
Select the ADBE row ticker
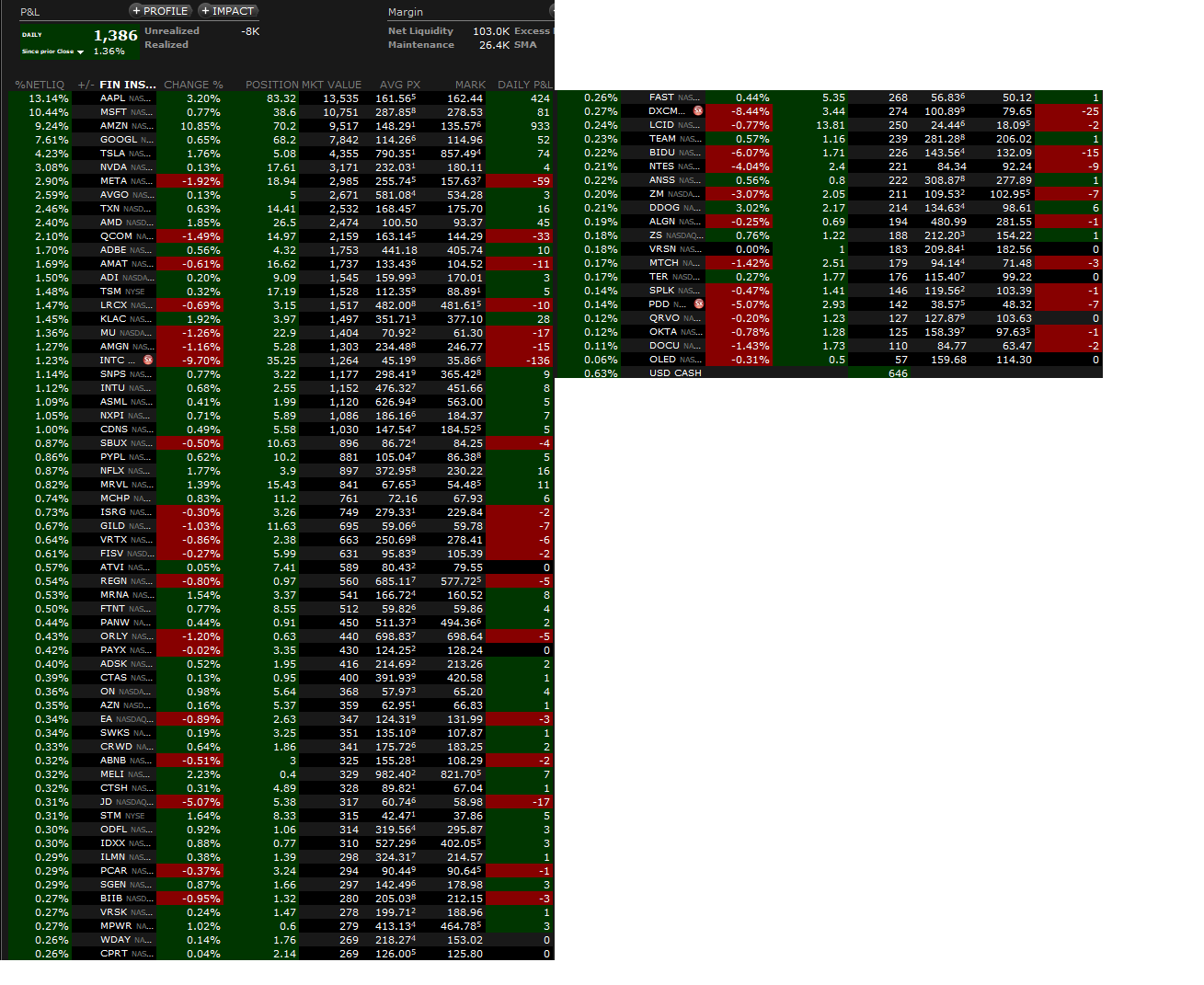[x=113, y=250]
